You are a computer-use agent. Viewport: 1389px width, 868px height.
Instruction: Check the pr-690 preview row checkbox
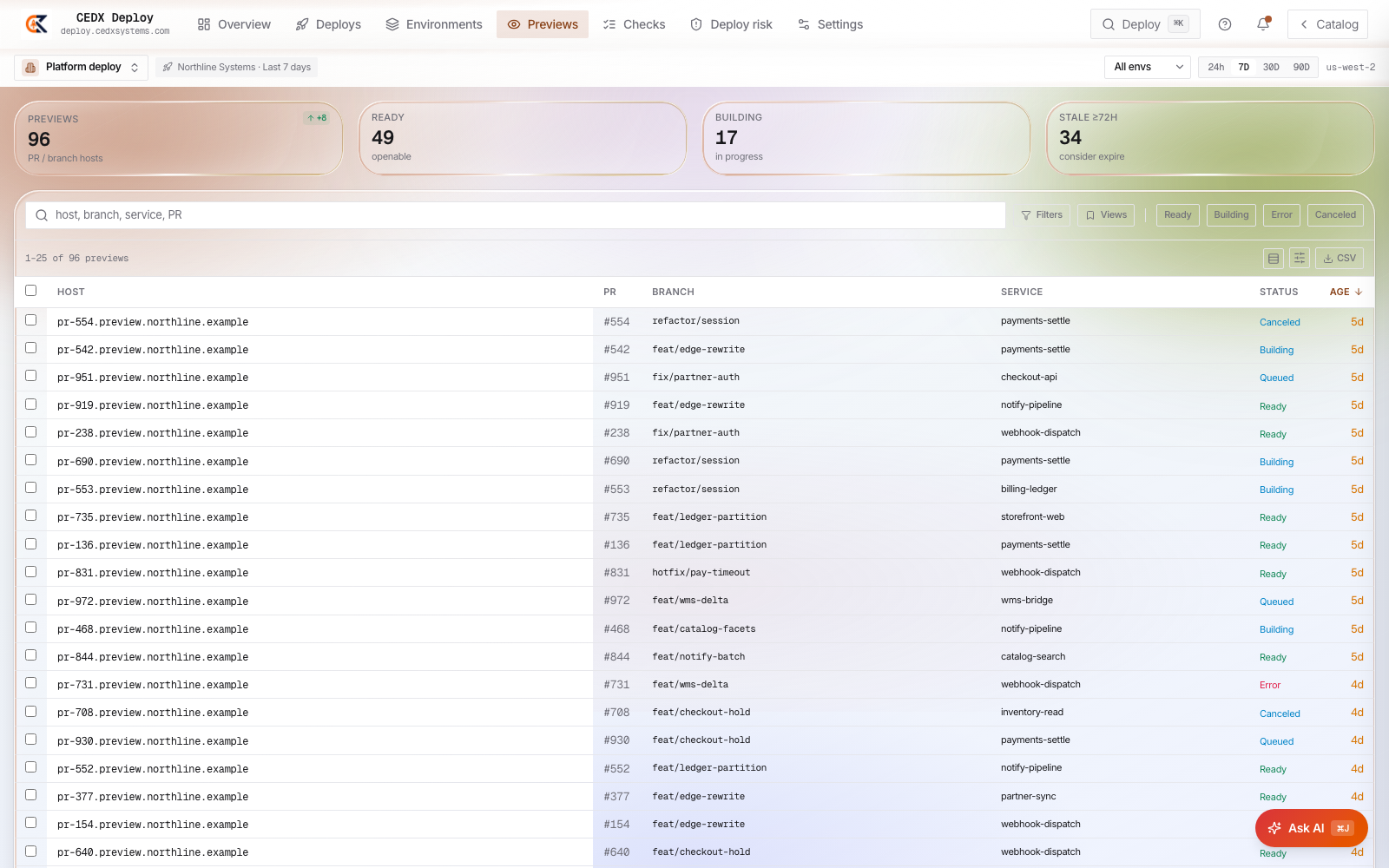coord(31,460)
